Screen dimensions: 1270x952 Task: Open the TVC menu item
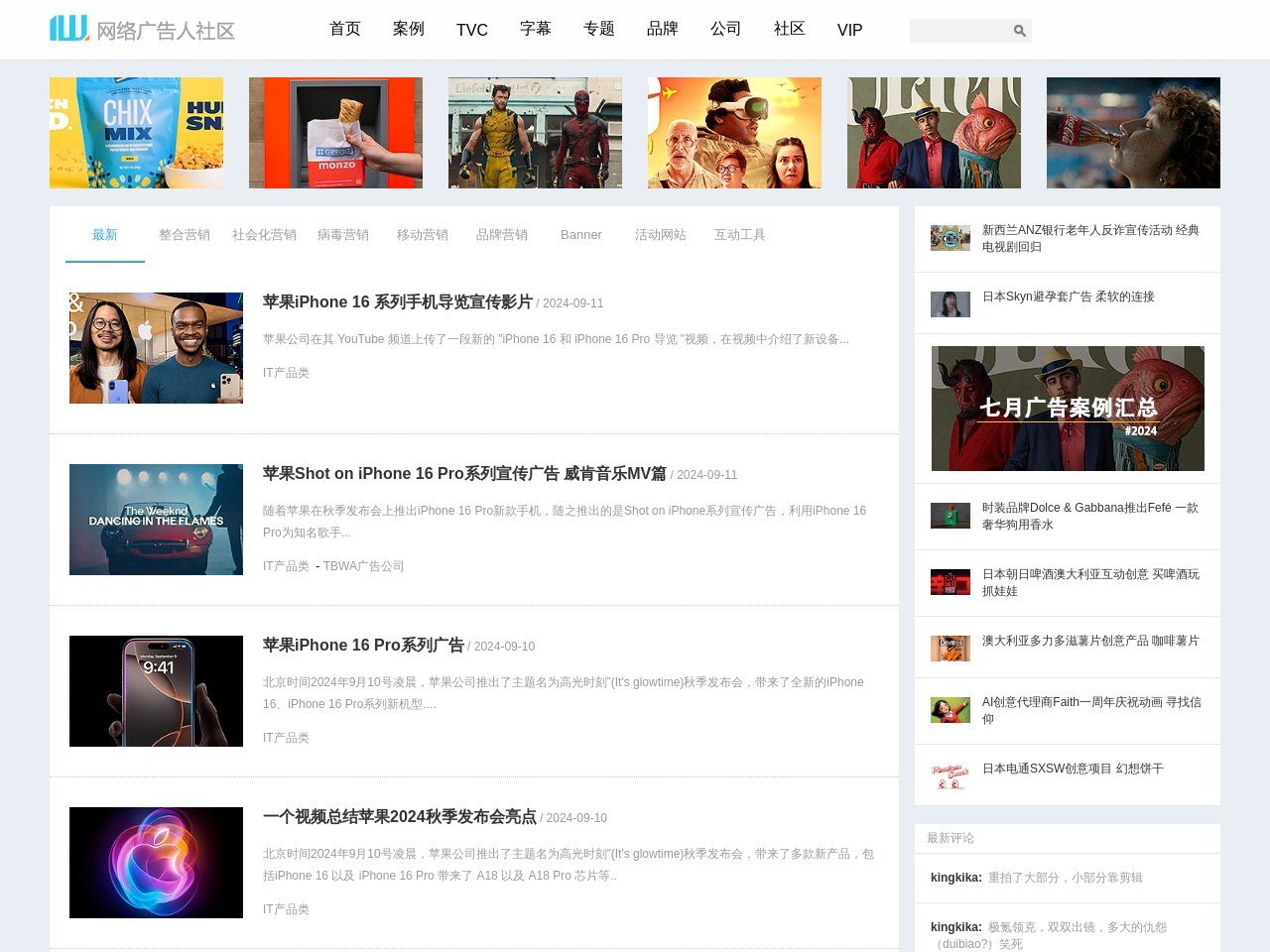point(472,30)
